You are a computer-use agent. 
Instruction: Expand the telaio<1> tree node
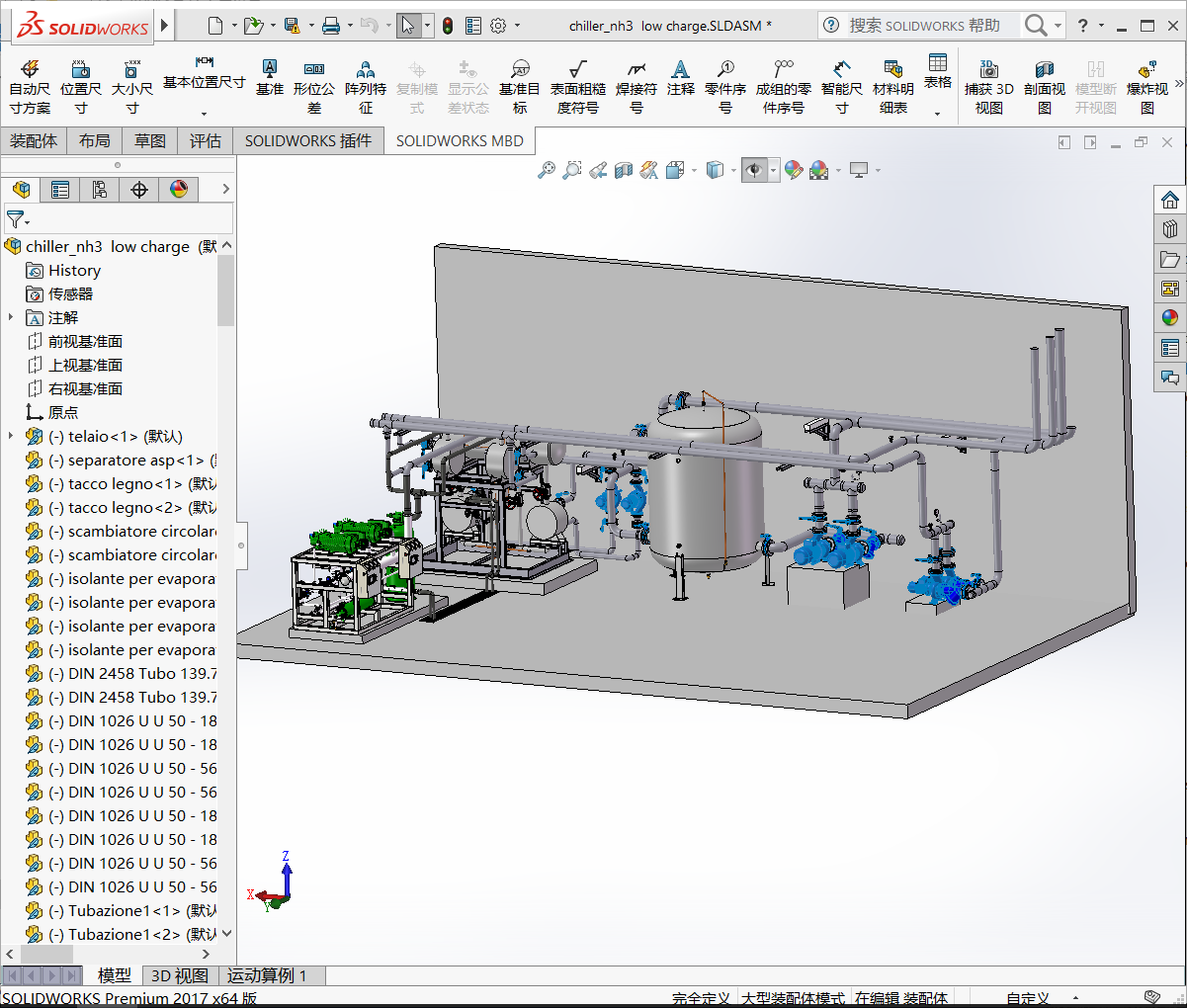(x=11, y=436)
